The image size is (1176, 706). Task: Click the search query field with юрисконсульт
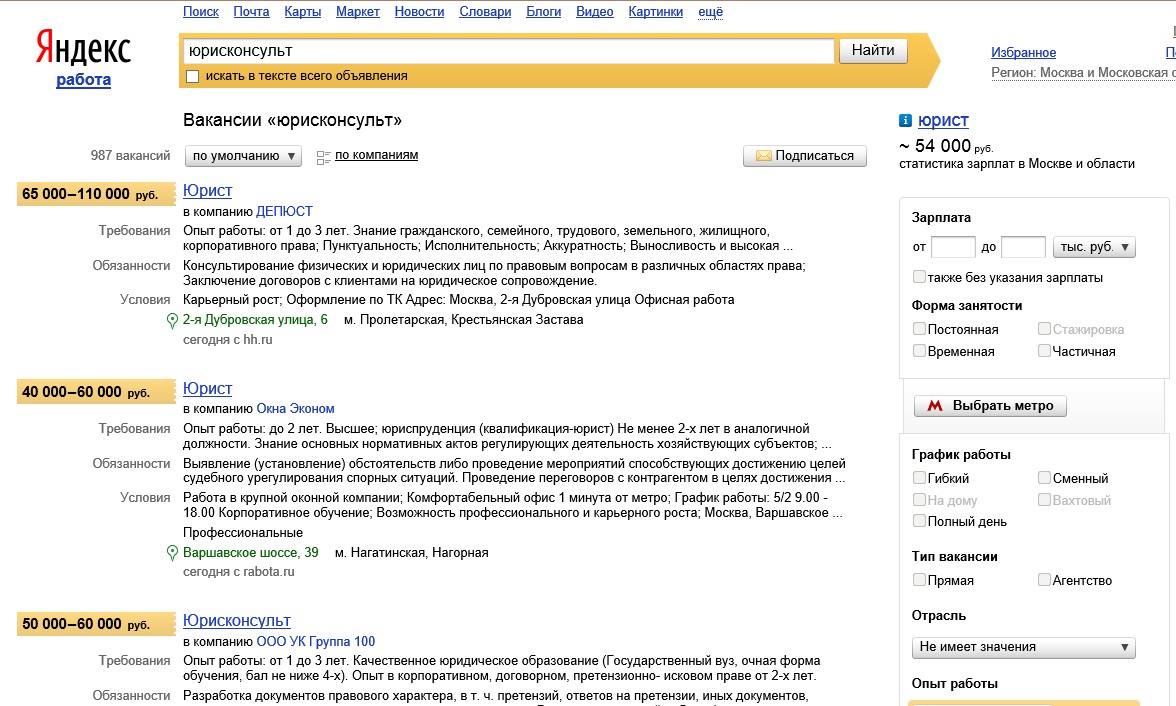coord(508,51)
